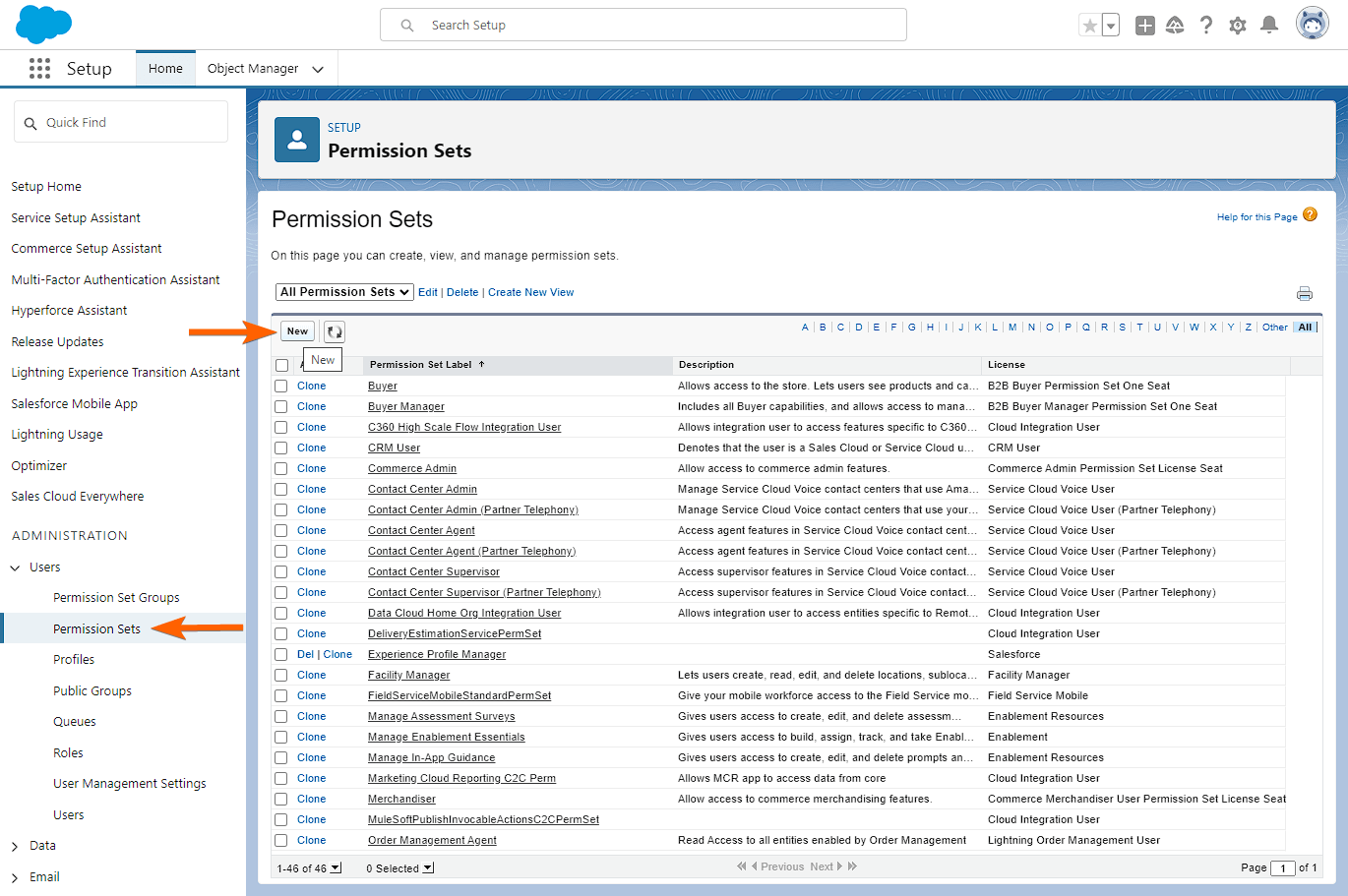The width and height of the screenshot is (1348, 896).
Task: Click the Help for this Page link
Action: coord(1256,217)
